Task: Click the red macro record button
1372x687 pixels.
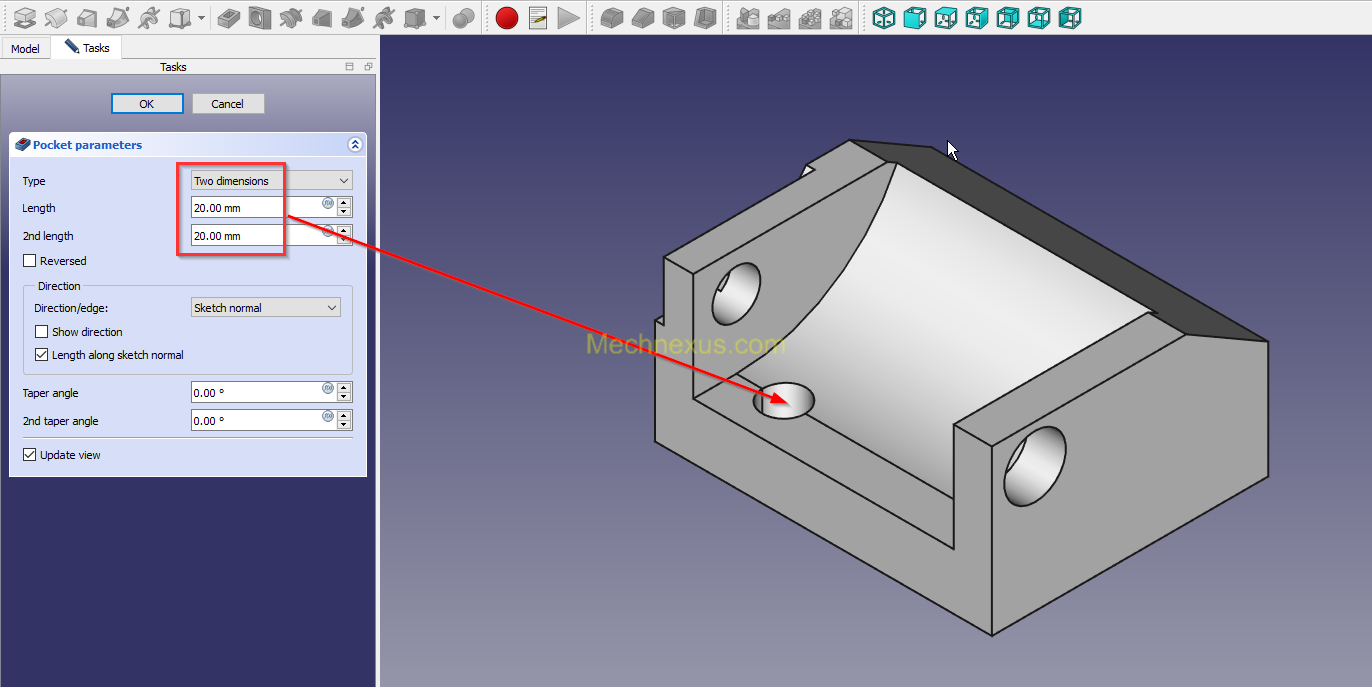Action: (x=507, y=17)
